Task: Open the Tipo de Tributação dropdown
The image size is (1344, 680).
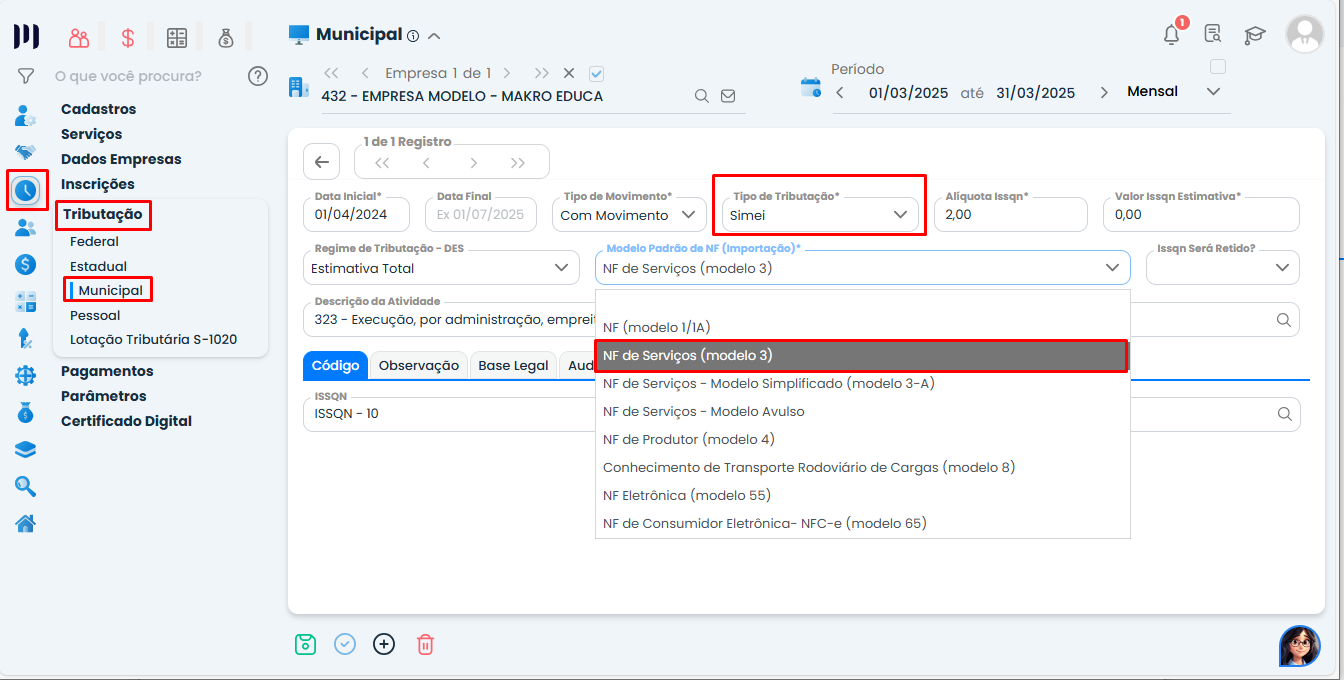Action: pos(820,215)
